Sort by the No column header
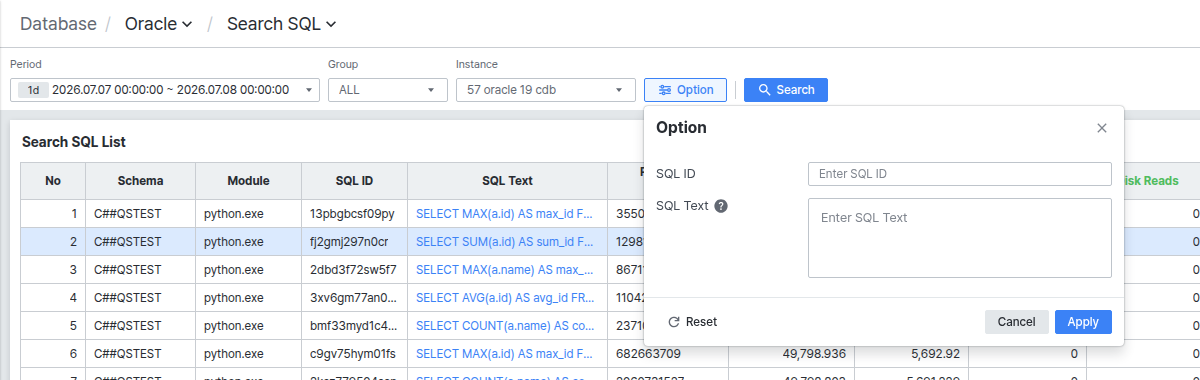 (x=53, y=181)
